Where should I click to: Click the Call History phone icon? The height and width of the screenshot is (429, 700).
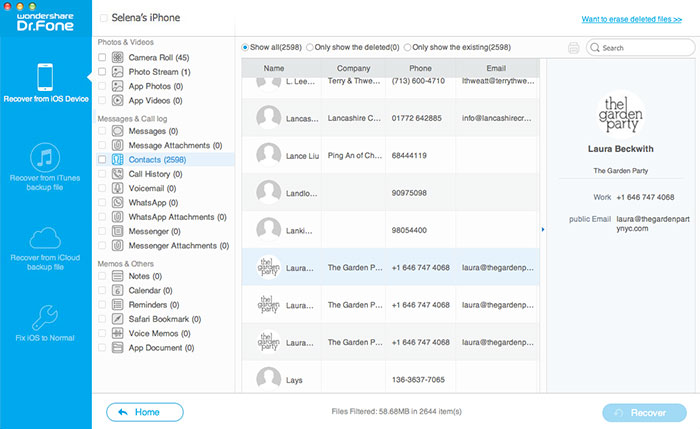[x=117, y=174]
